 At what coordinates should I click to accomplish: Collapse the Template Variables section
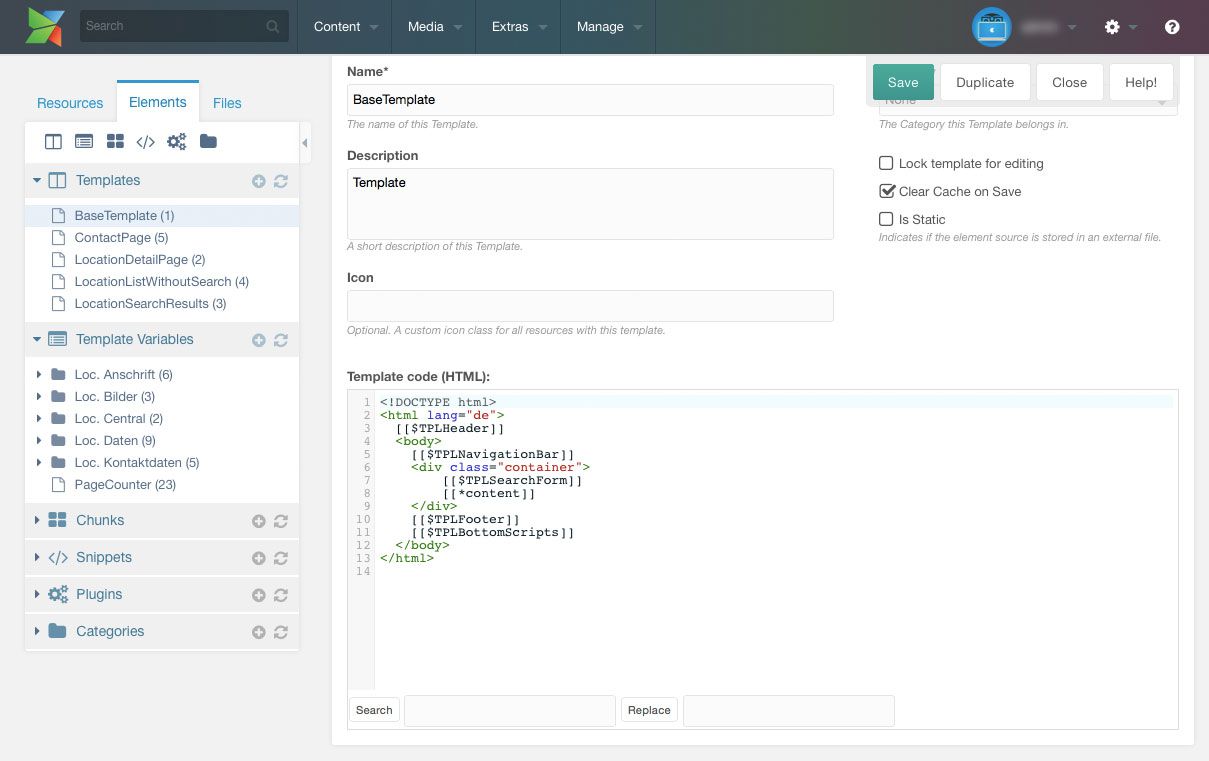[x=37, y=340]
